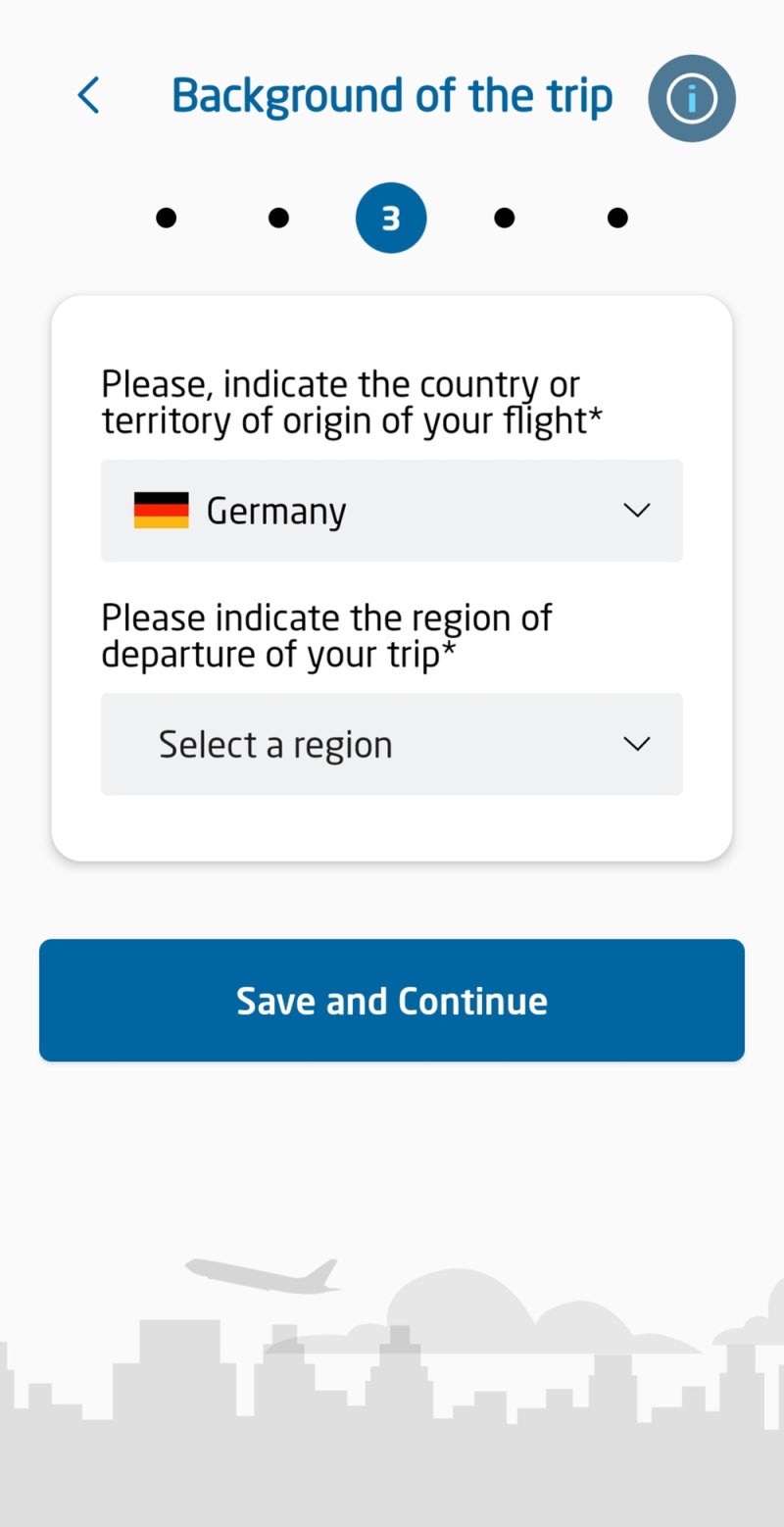Click the region of departure question label
This screenshot has height=1527, width=784.
[x=326, y=636]
